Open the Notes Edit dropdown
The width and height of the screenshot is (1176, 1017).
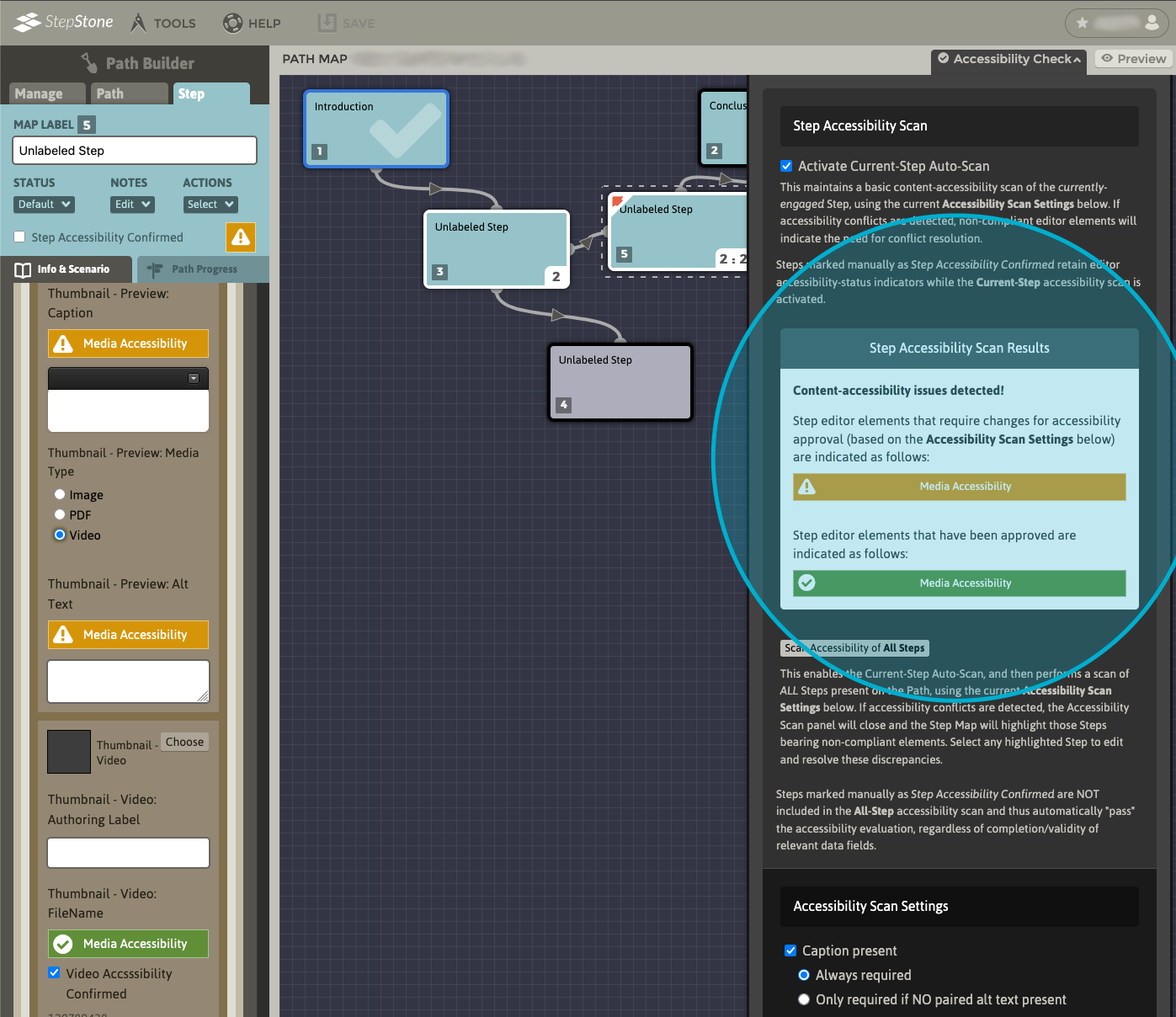[133, 205]
